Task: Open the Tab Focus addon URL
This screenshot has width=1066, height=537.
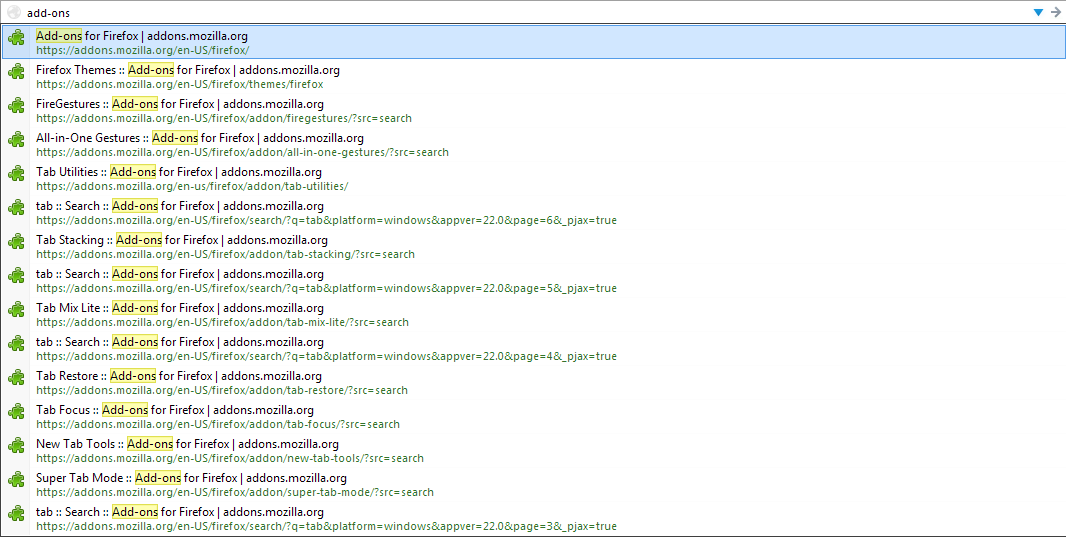Action: pos(217,424)
